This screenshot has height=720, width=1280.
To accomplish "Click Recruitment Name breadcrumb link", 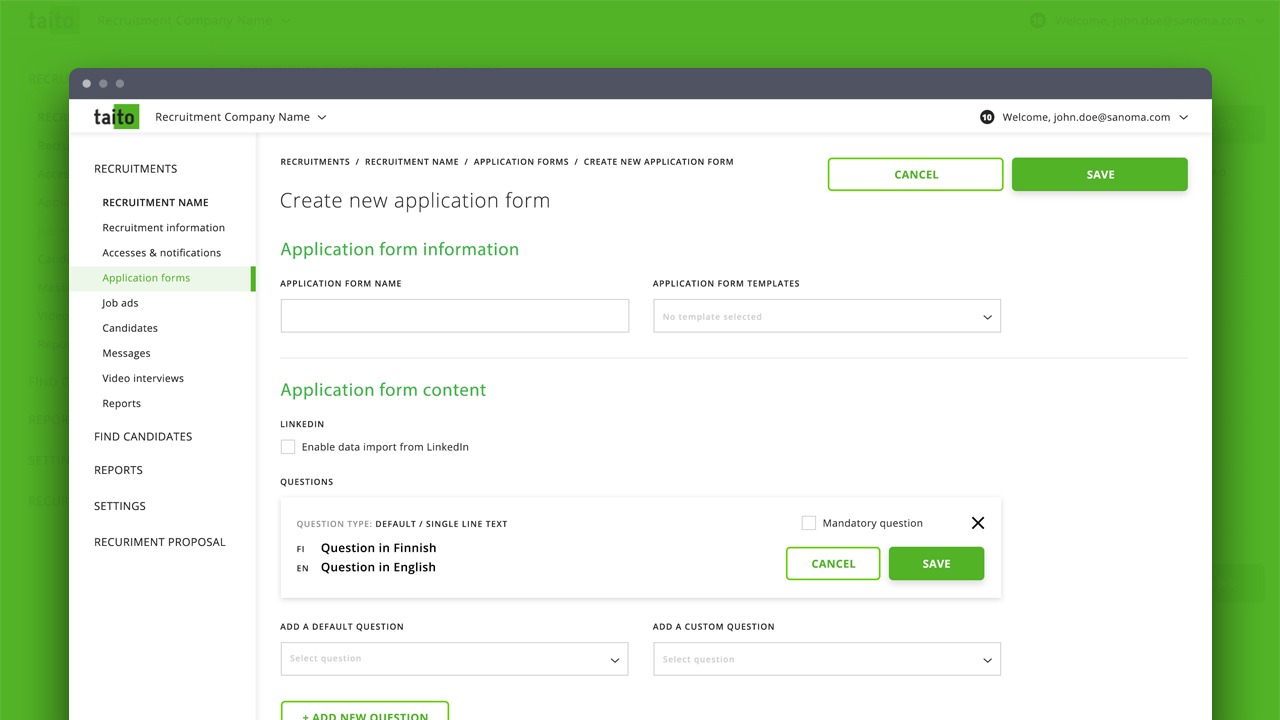I will pyautogui.click(x=412, y=162).
